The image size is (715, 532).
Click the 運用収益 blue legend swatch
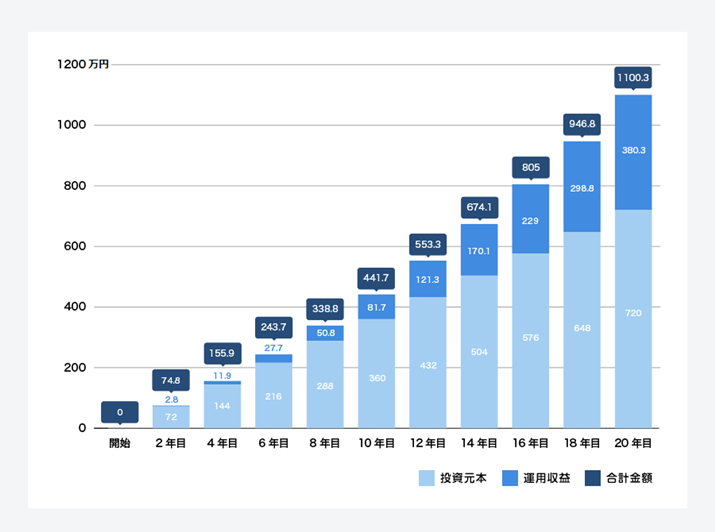click(510, 478)
